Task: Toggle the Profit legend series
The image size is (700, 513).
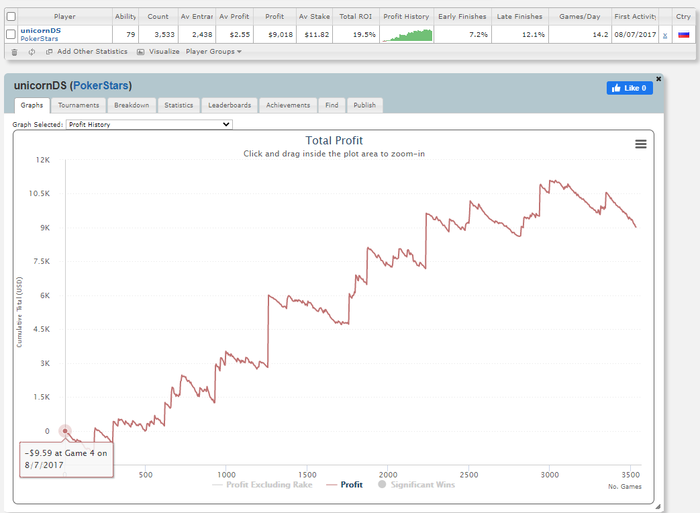Action: (345, 484)
